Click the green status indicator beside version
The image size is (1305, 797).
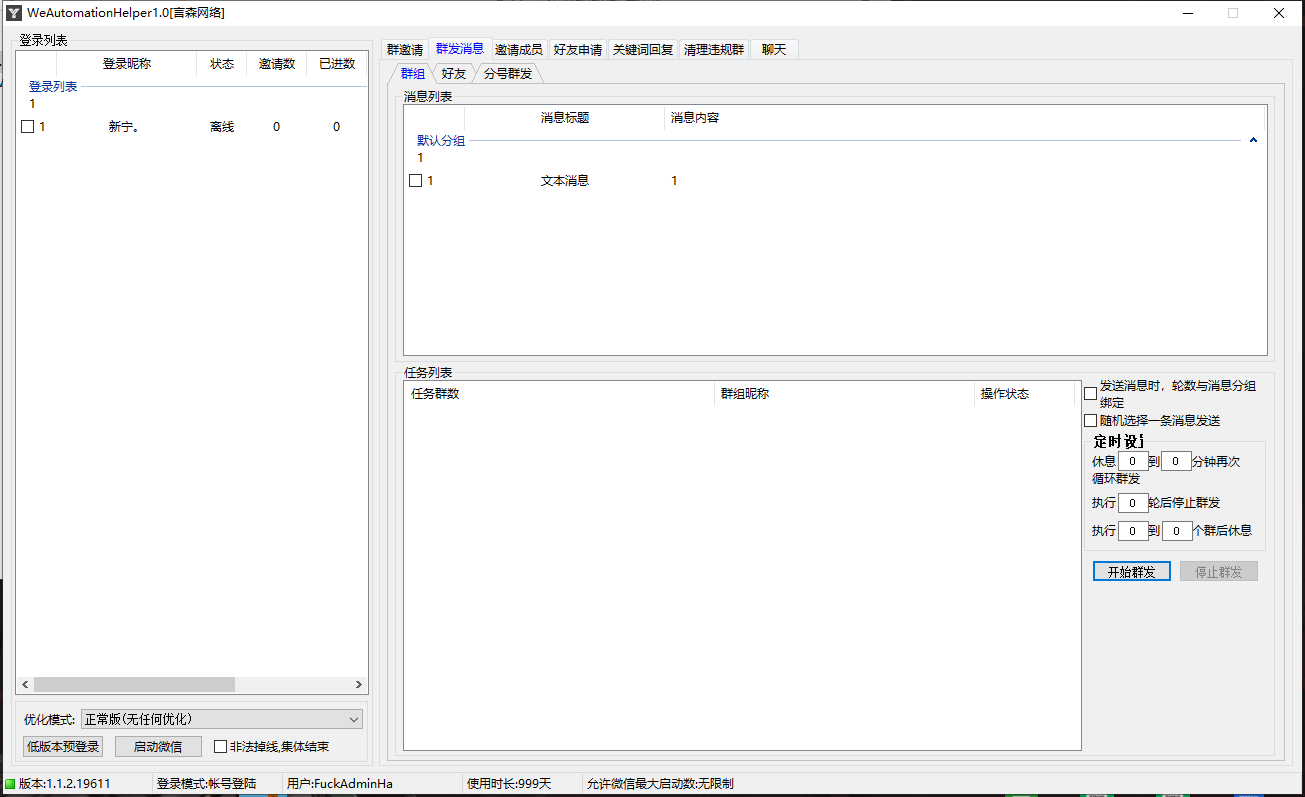(10, 784)
